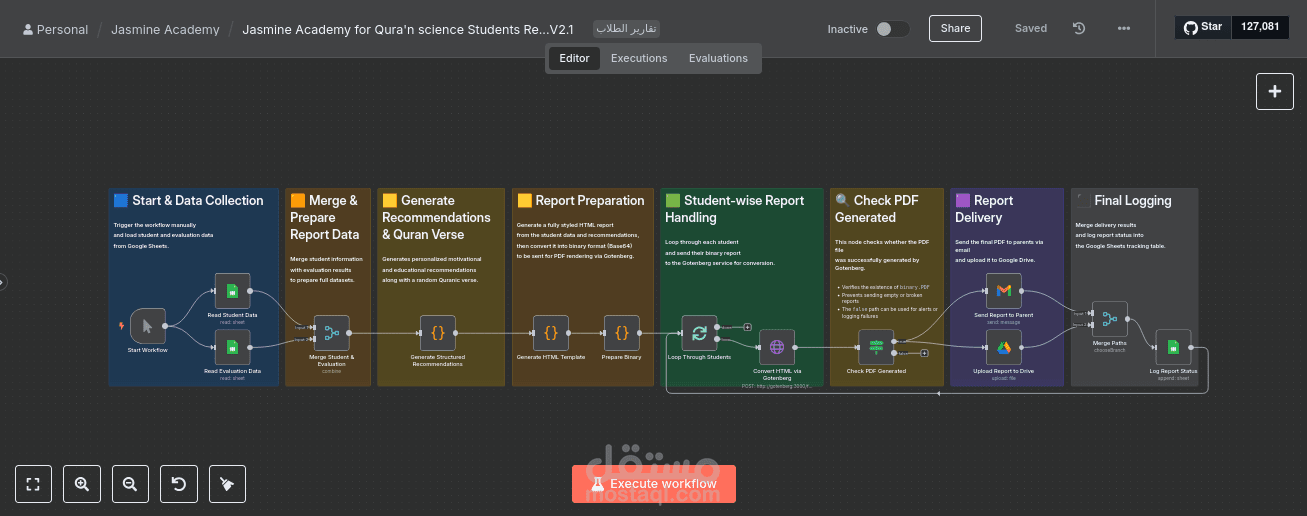Add a new node with plus button
The image size is (1307, 516).
pyautogui.click(x=1275, y=91)
